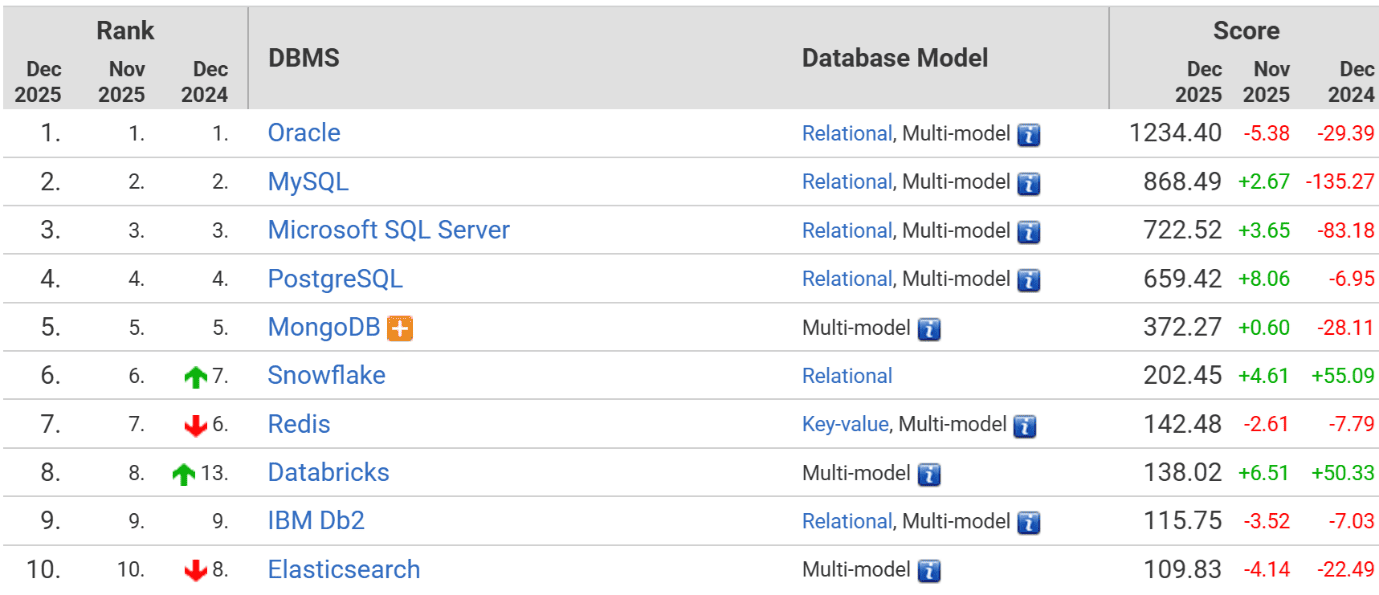Viewport: 1379px width, 595px height.
Task: Open the Databricks link
Action: (x=328, y=473)
